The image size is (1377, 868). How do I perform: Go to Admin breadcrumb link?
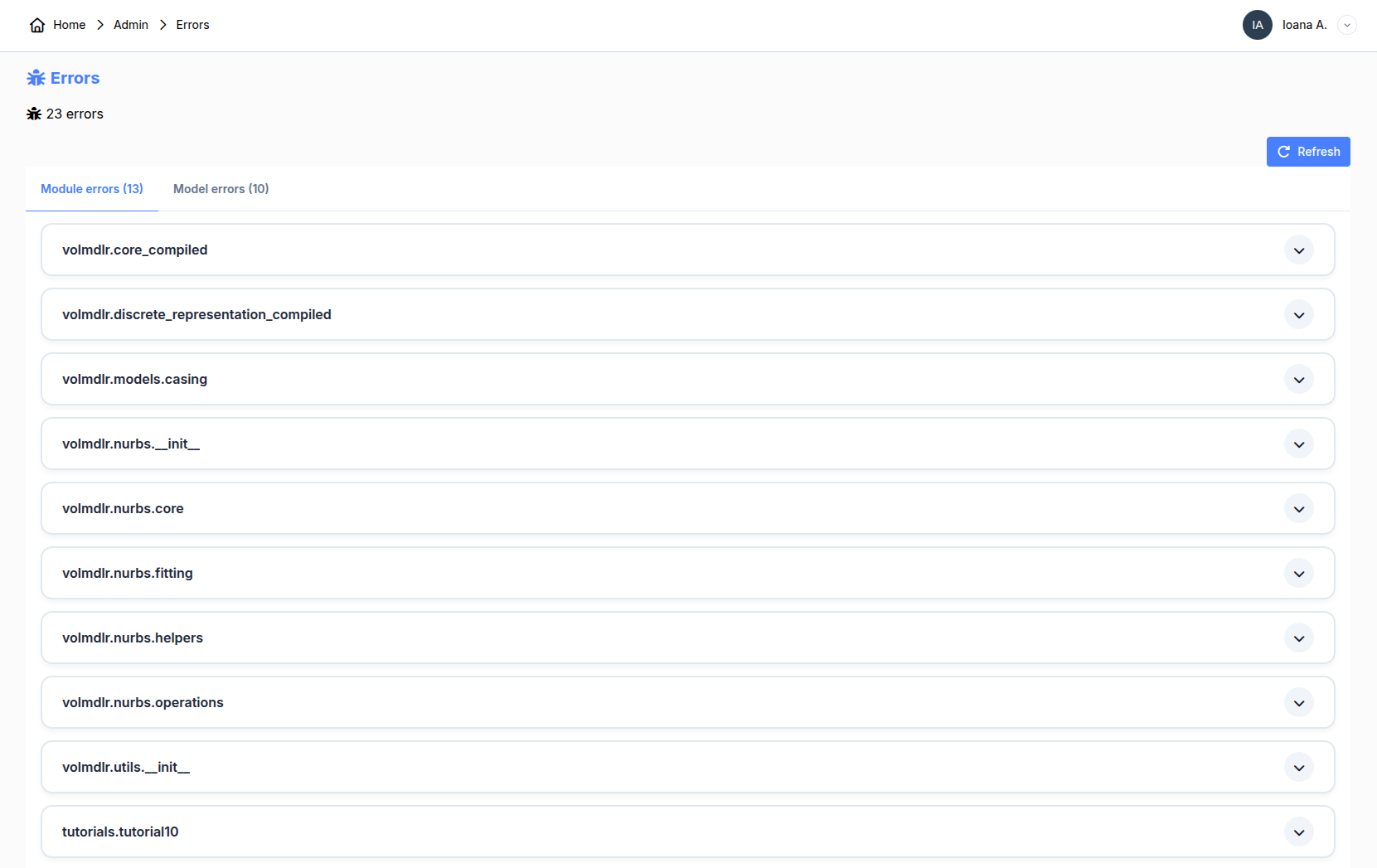131,25
